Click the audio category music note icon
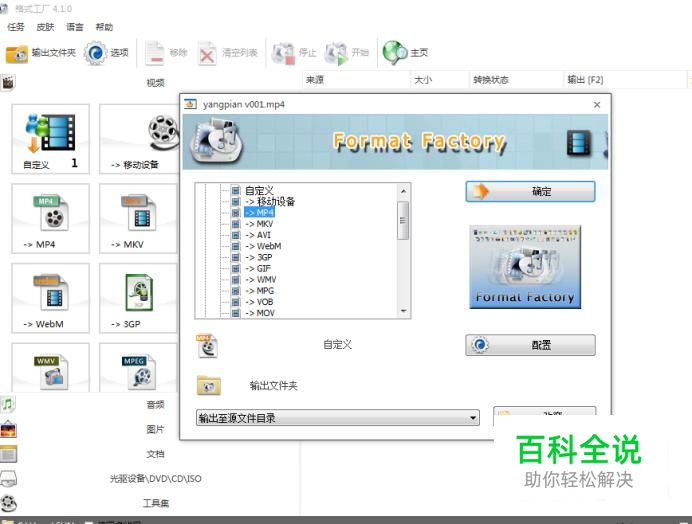This screenshot has height=524, width=692. [x=8, y=404]
